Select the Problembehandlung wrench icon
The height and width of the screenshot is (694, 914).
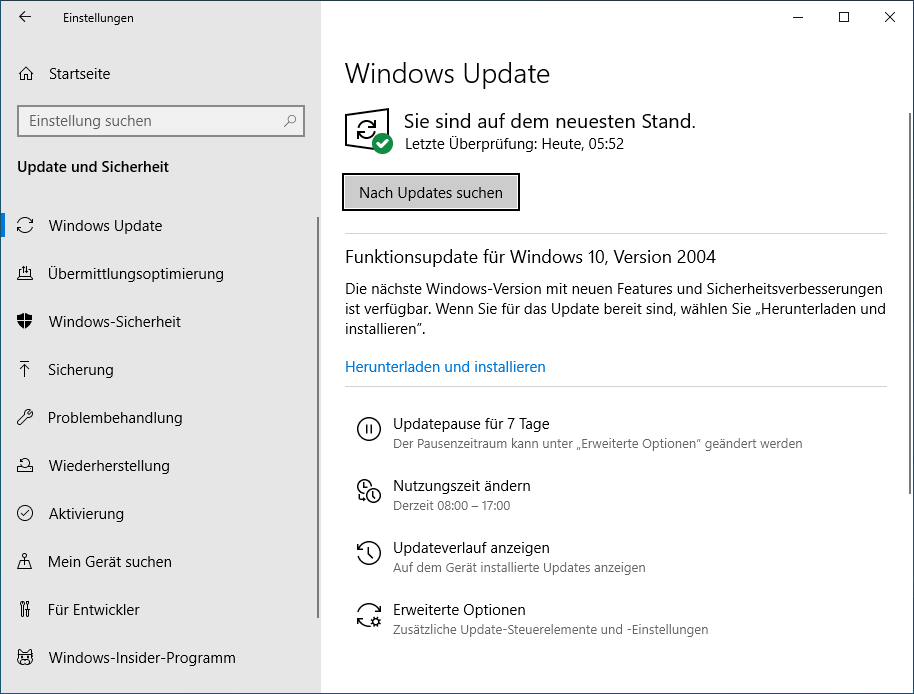tap(26, 418)
